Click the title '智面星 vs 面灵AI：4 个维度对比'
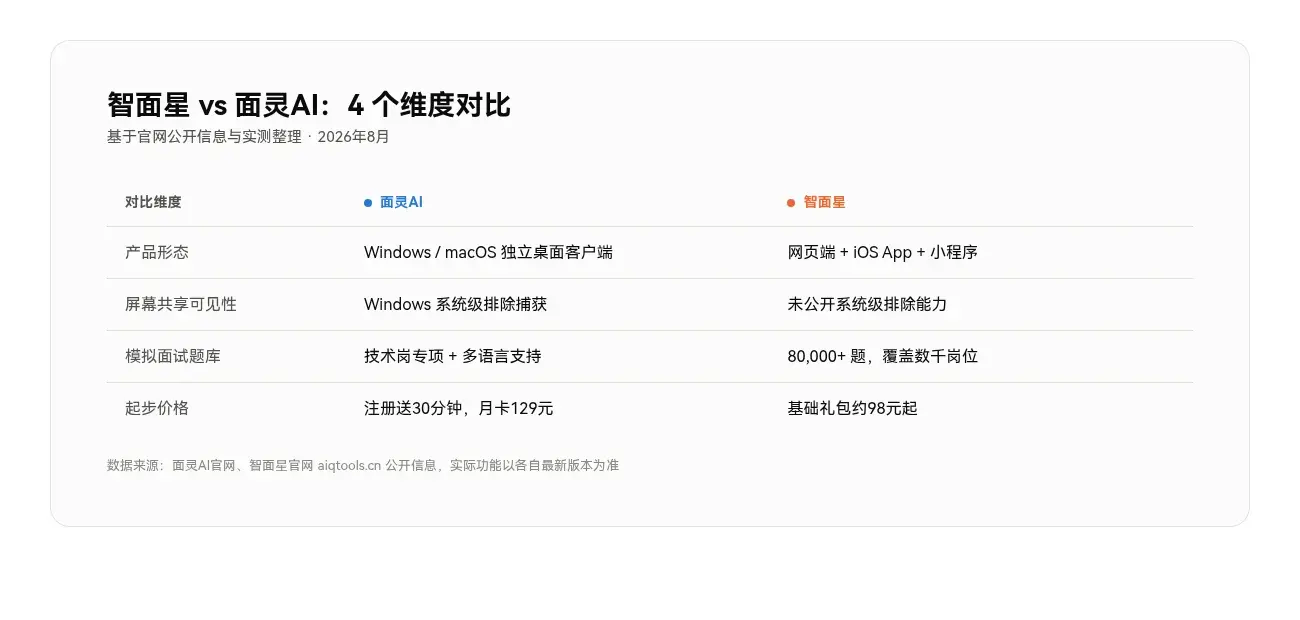Image resolution: width=1300 pixels, height=620 pixels. (309, 105)
